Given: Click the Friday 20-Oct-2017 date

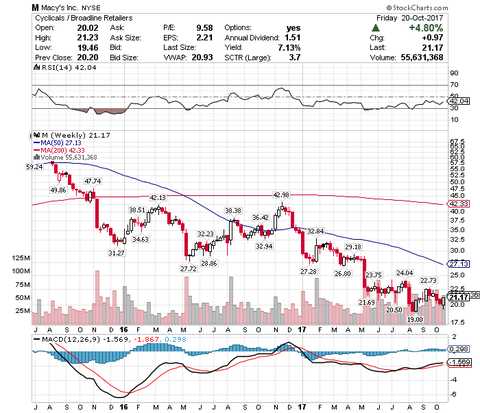Looking at the screenshot, I should [x=410, y=18].
